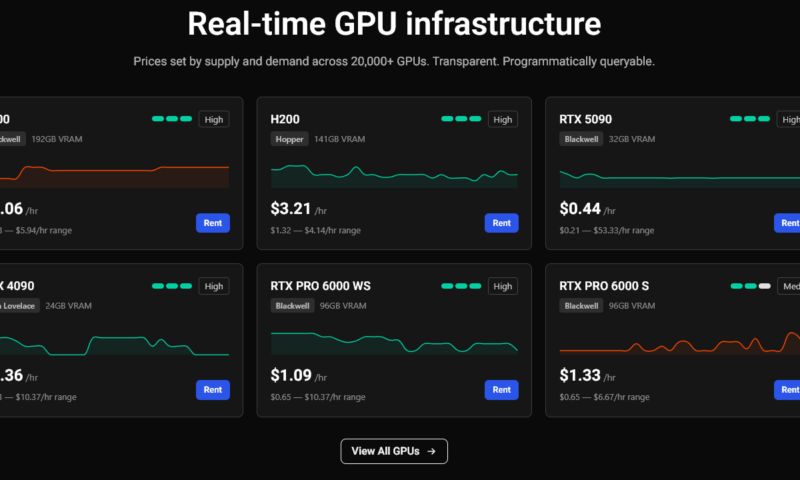The width and height of the screenshot is (800, 480).
Task: Click the High badge on the H200 card
Action: pyautogui.click(x=503, y=119)
